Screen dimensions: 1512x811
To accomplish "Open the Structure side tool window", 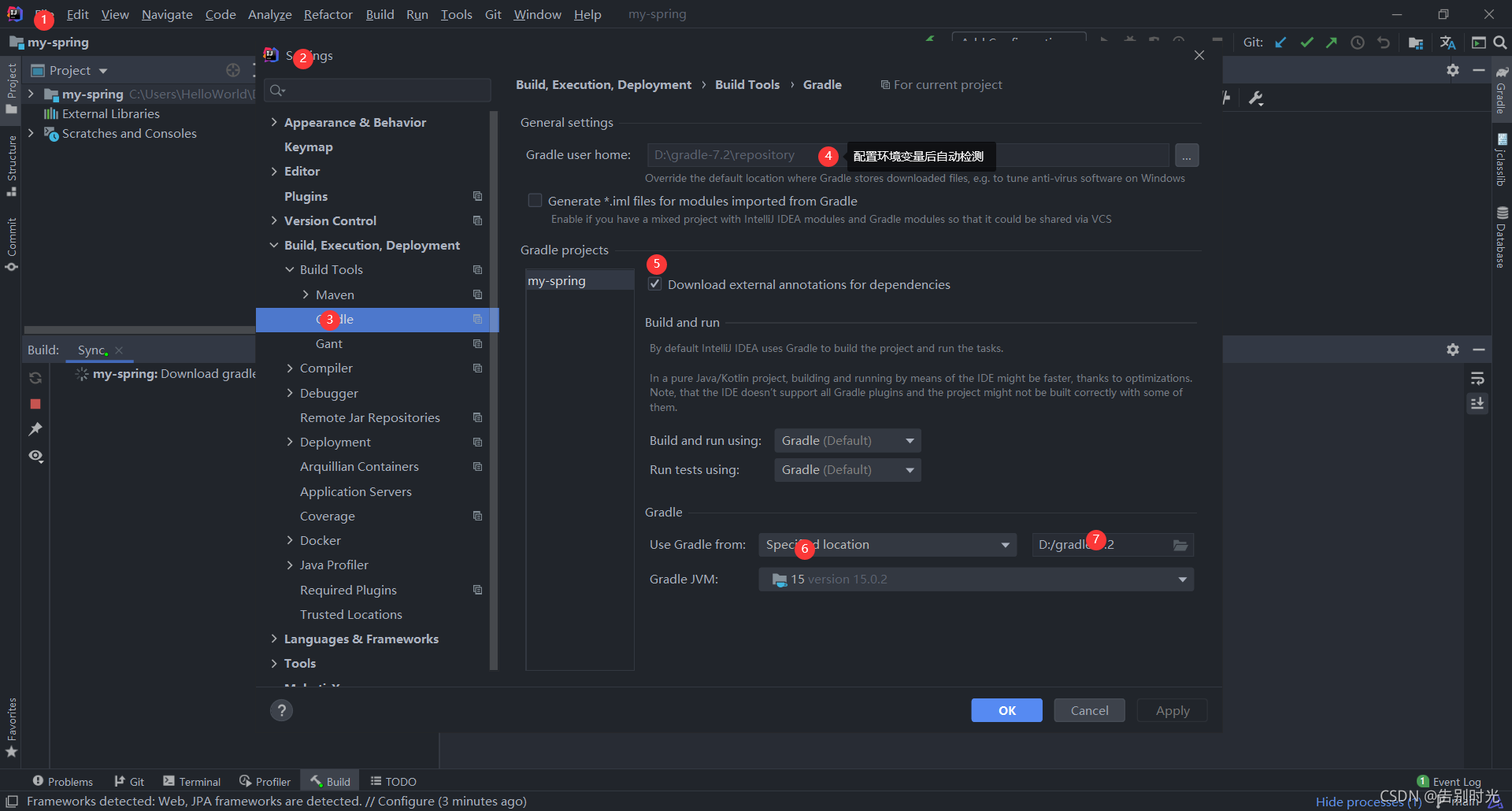I will tap(12, 165).
